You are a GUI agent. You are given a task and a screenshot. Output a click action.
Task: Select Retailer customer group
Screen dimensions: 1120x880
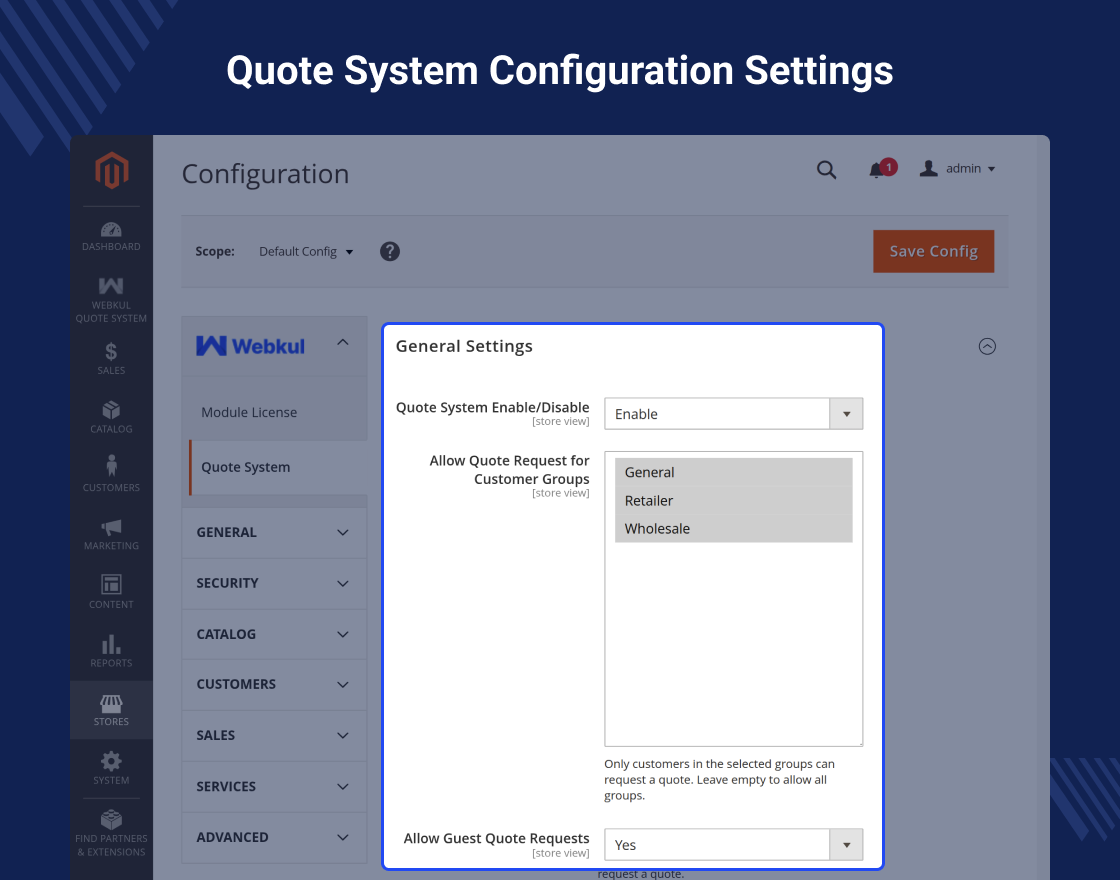[734, 501]
